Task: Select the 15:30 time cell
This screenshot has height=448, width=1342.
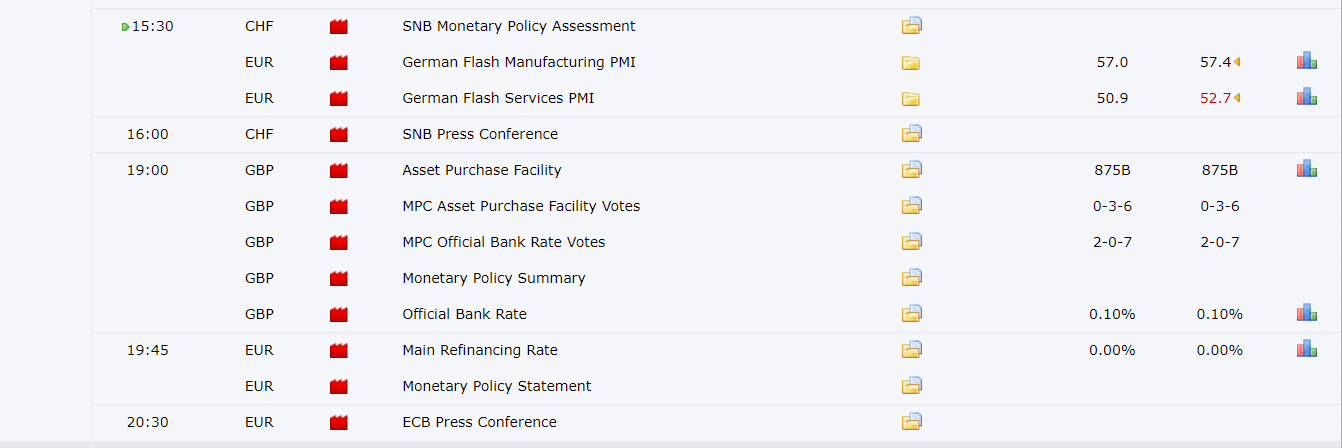Action: 152,26
